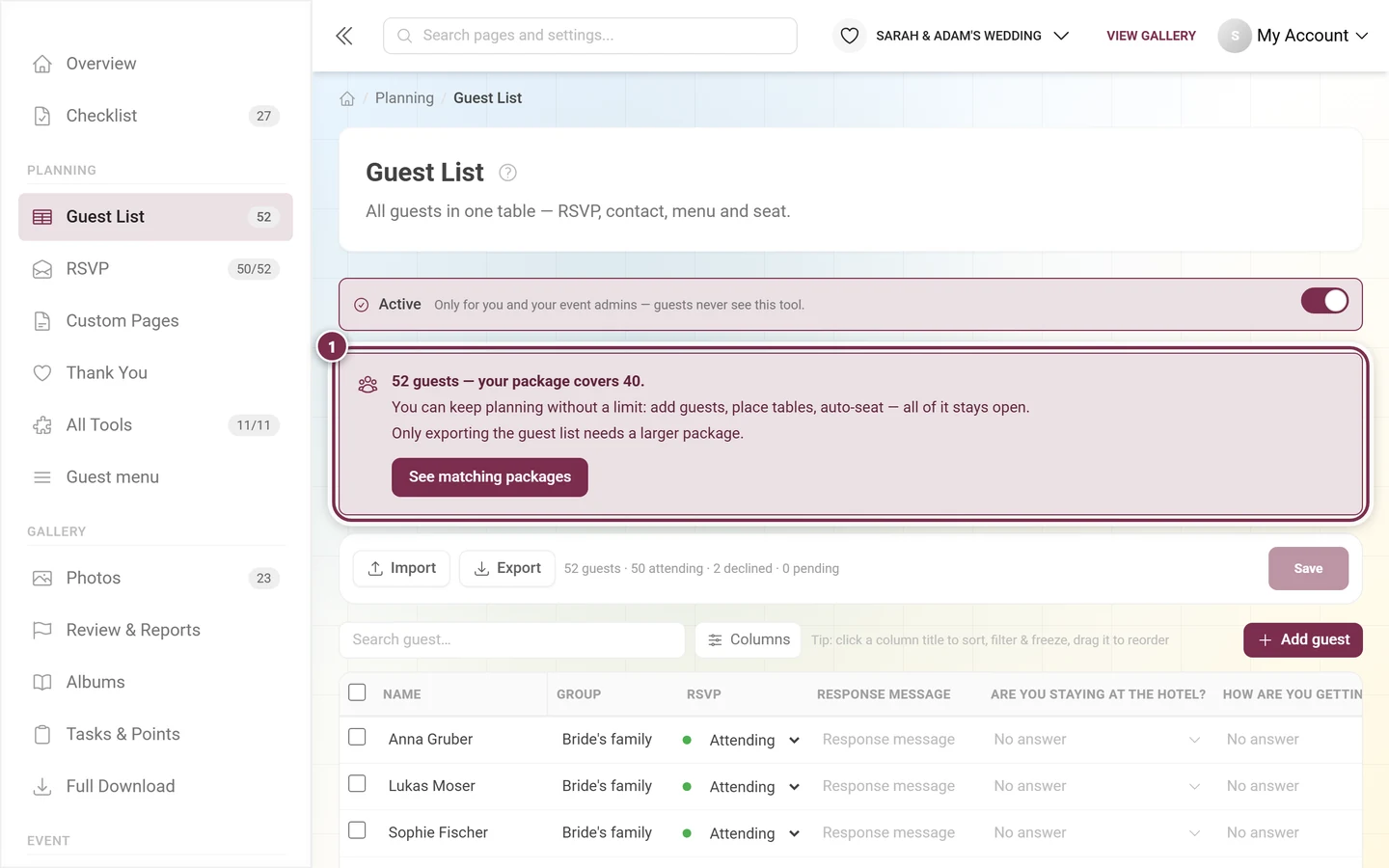Check the box for Anna Gruber

357,737
